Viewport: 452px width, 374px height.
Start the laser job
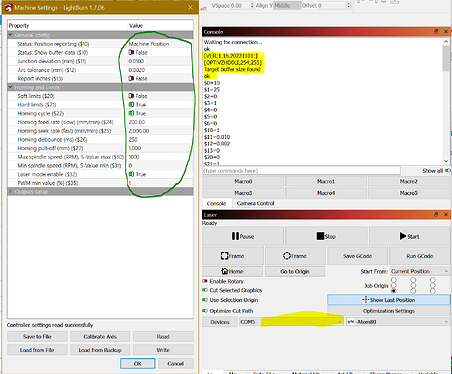click(409, 236)
